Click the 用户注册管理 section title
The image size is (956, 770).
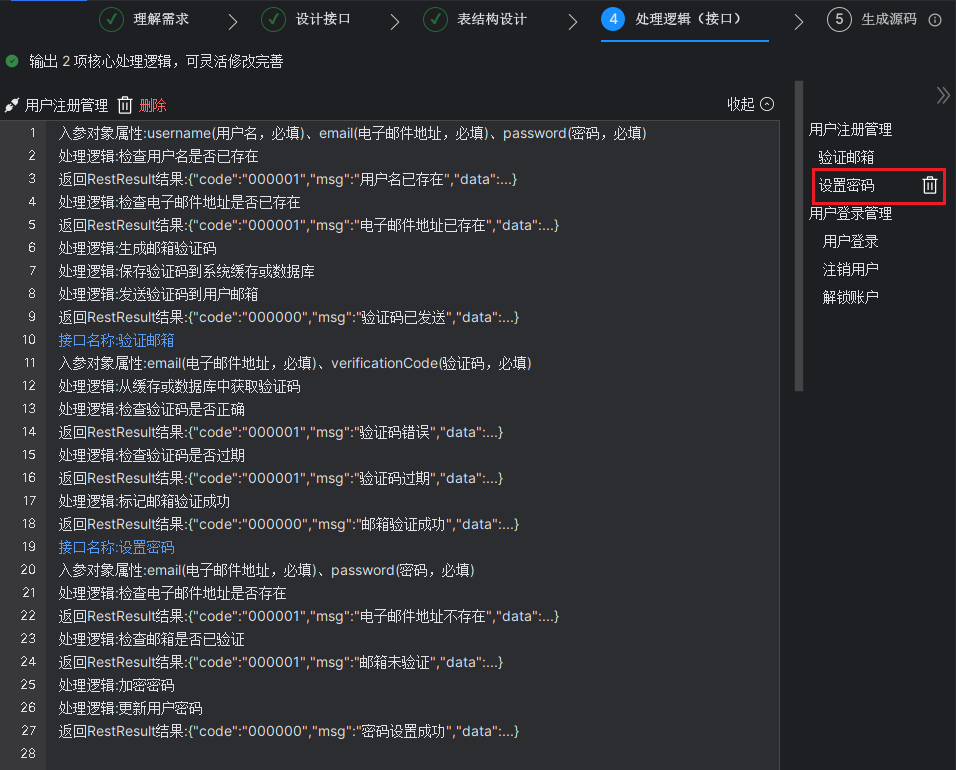pos(66,105)
